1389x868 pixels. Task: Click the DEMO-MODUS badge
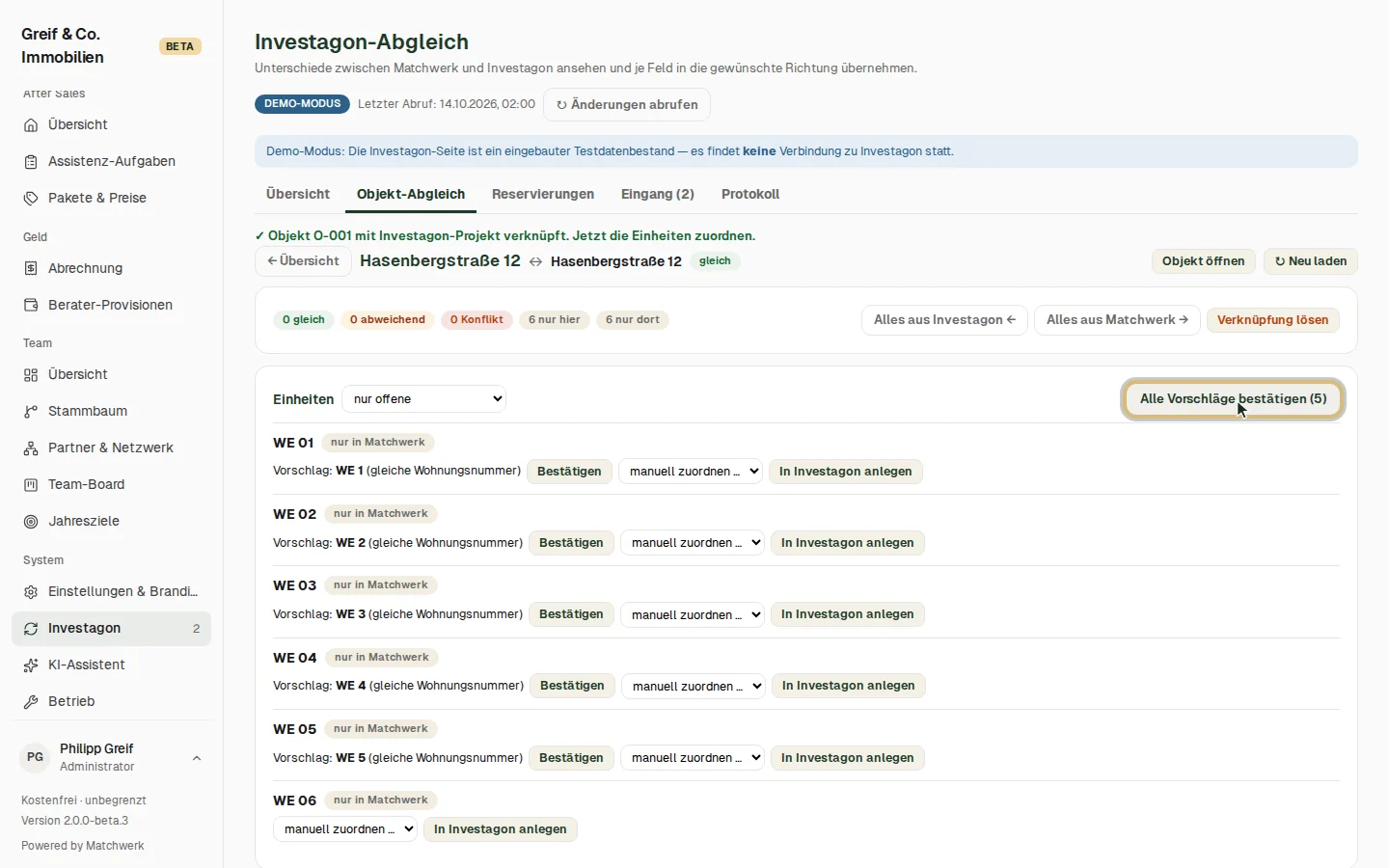(303, 104)
